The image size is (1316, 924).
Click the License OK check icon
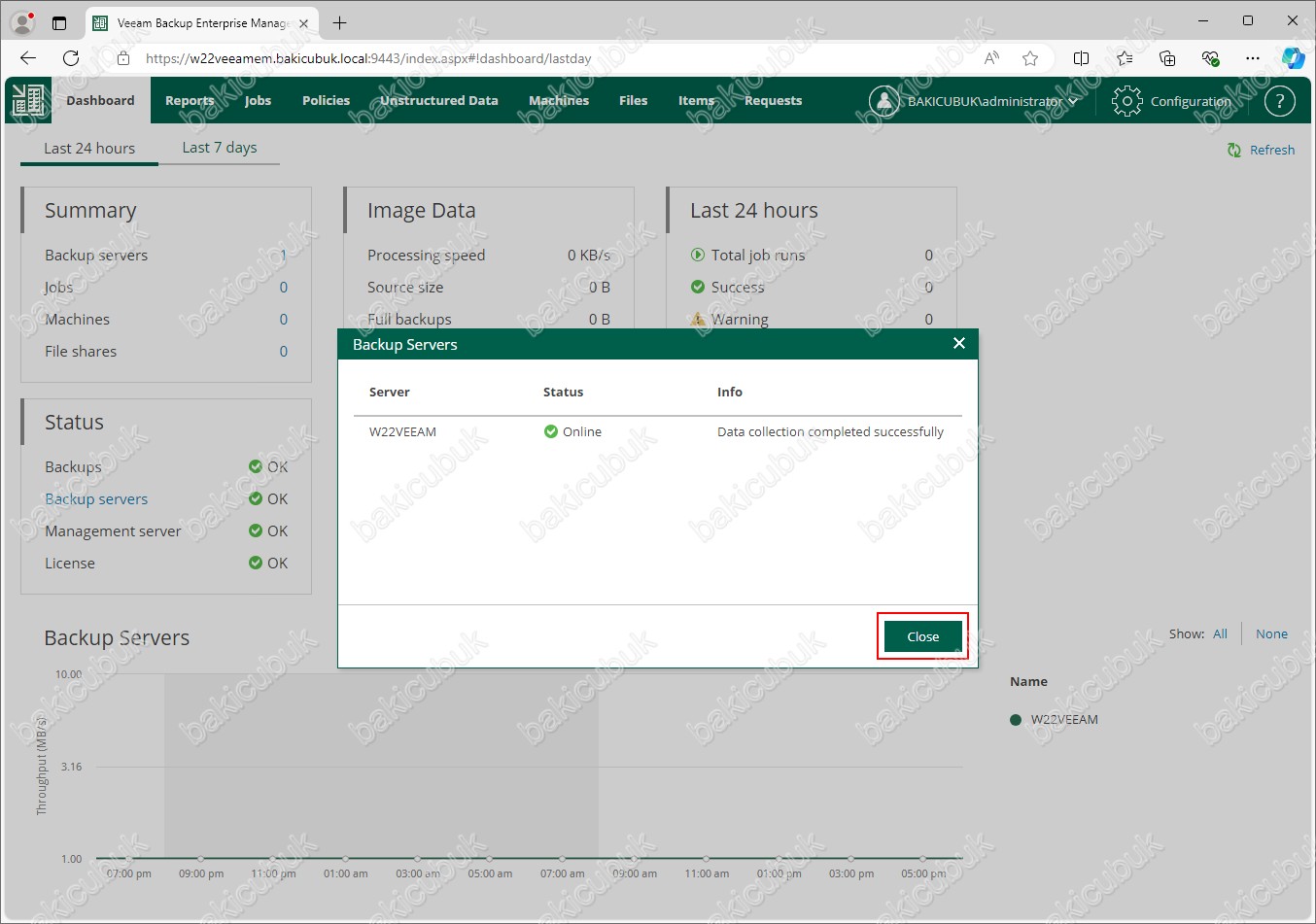[256, 563]
